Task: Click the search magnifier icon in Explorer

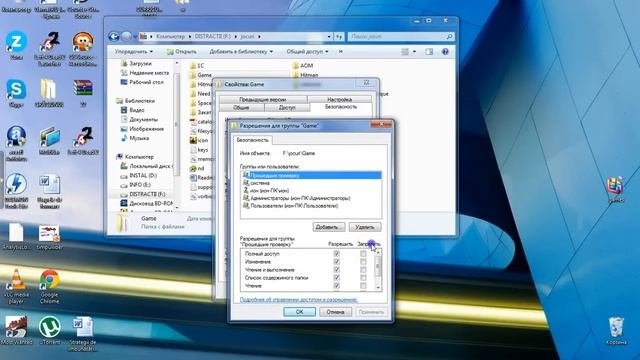Action: point(449,37)
